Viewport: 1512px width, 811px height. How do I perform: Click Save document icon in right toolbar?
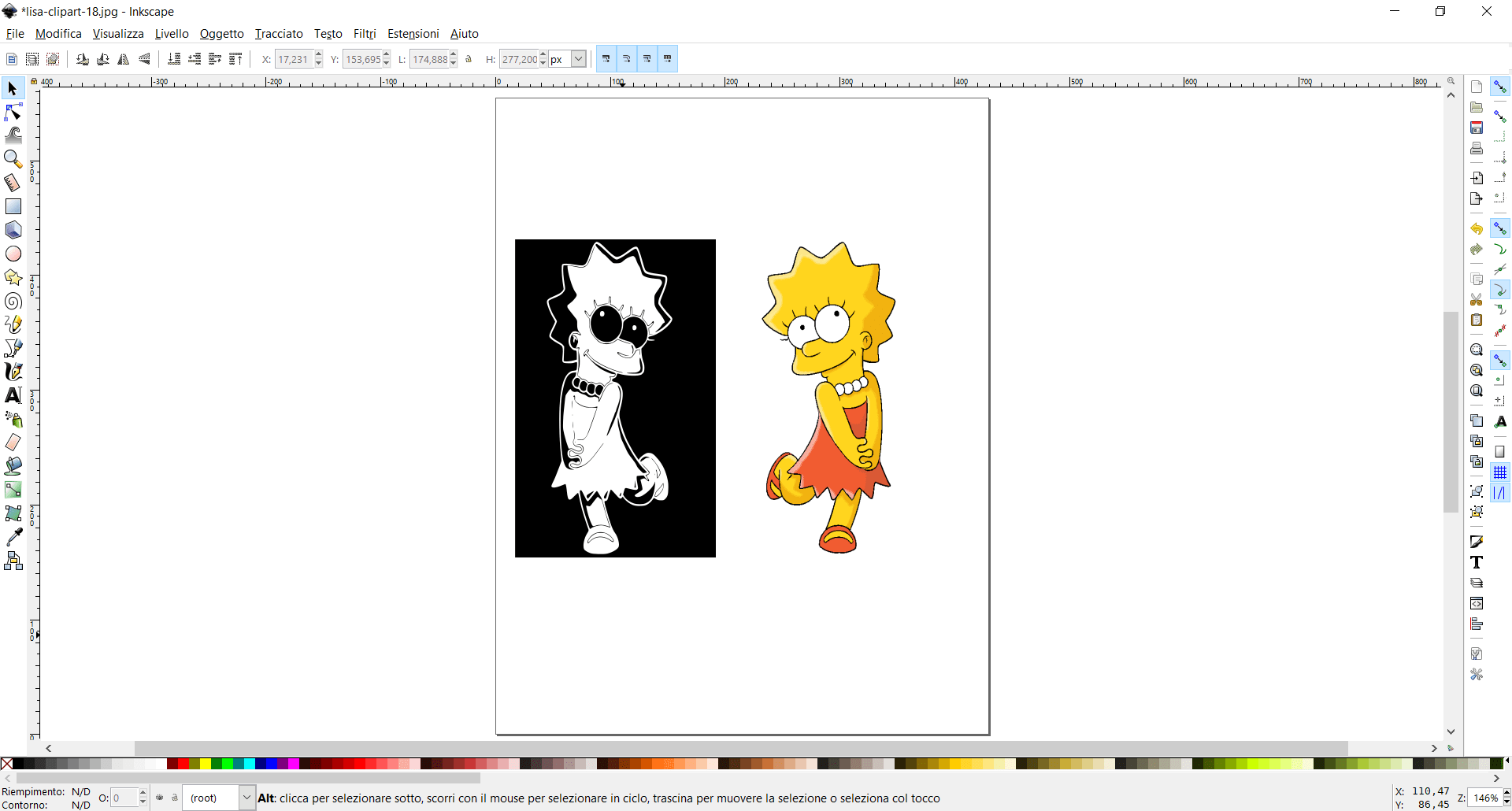pyautogui.click(x=1477, y=128)
